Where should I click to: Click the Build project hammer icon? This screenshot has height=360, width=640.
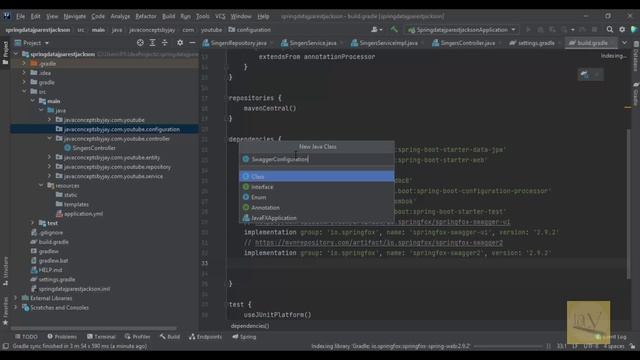pos(394,29)
